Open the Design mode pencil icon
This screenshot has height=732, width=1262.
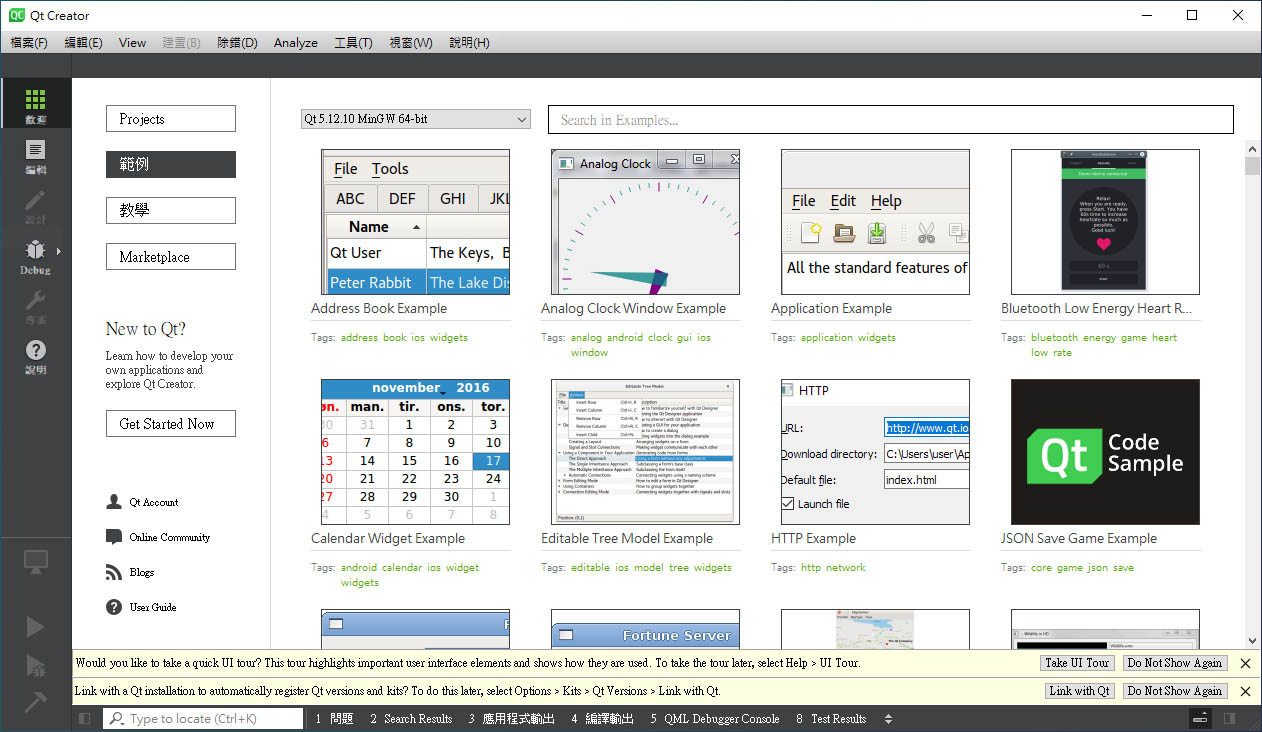tap(35, 200)
